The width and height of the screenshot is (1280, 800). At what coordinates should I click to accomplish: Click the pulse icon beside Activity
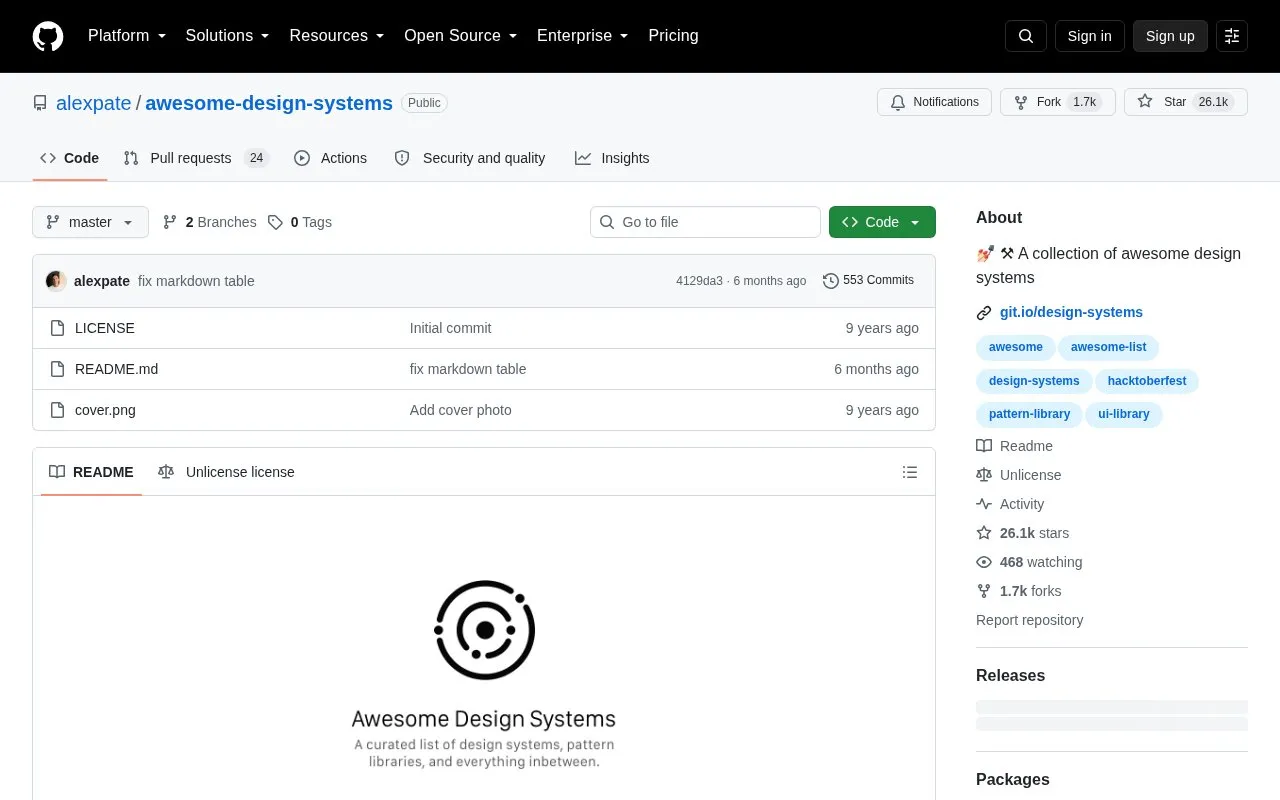(x=984, y=504)
